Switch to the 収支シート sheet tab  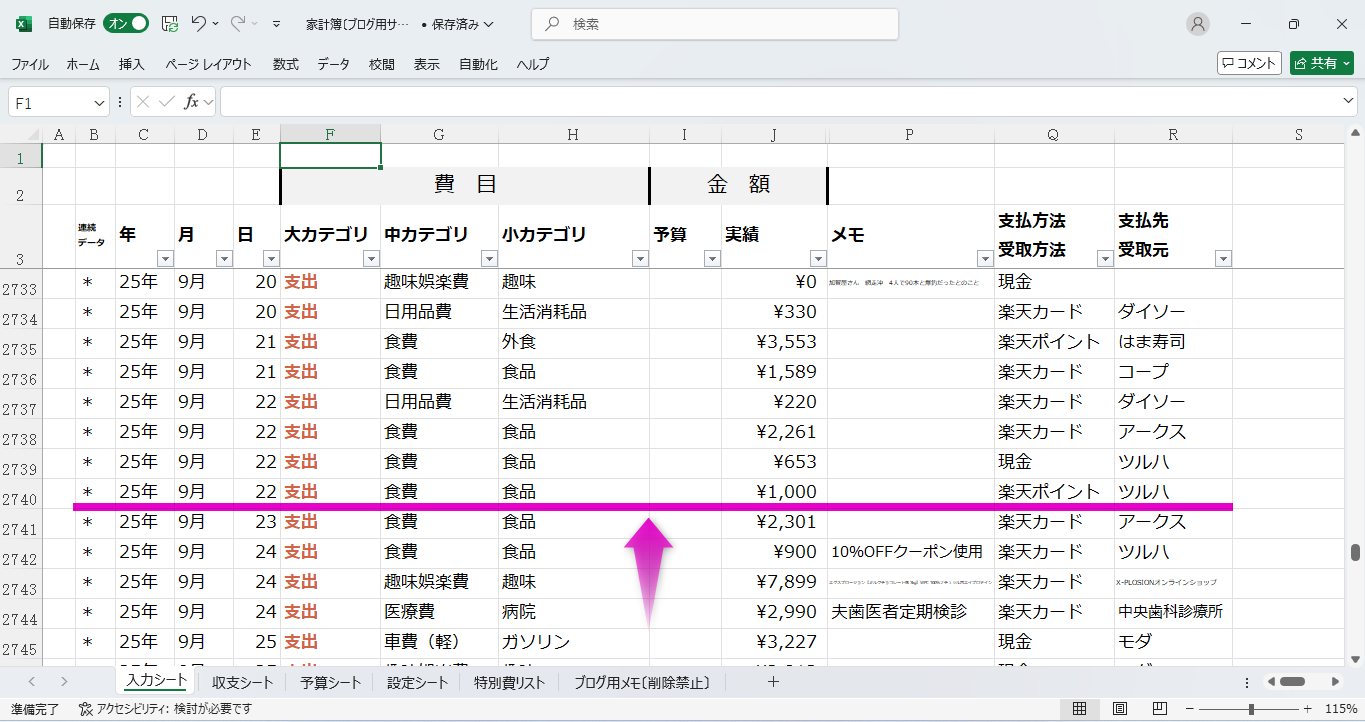coord(242,683)
